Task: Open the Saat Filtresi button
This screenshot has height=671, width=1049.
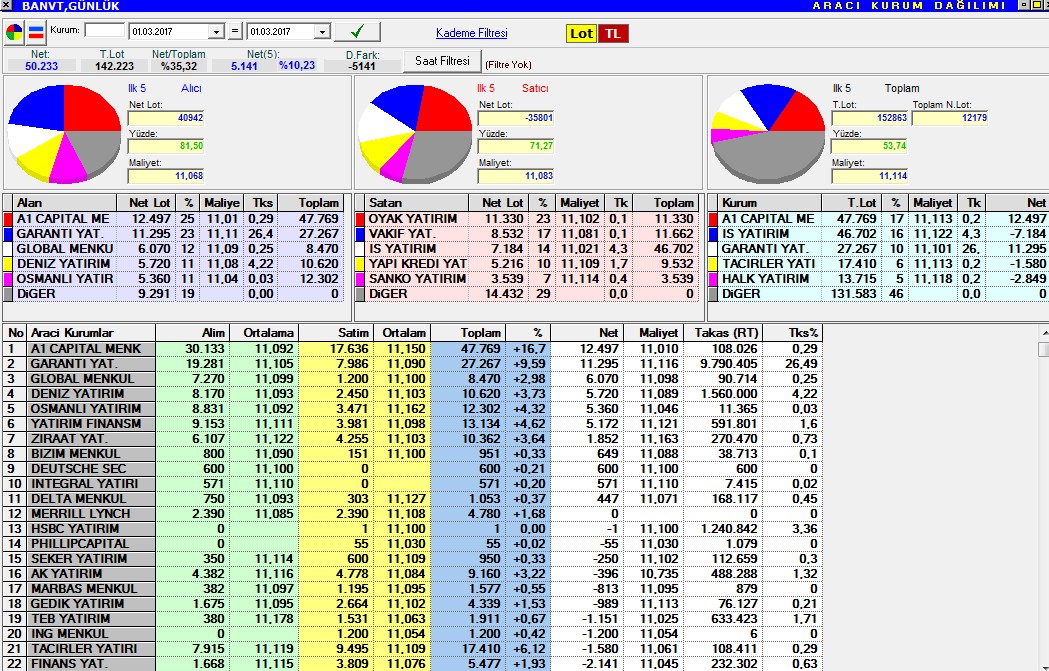Action: (442, 61)
